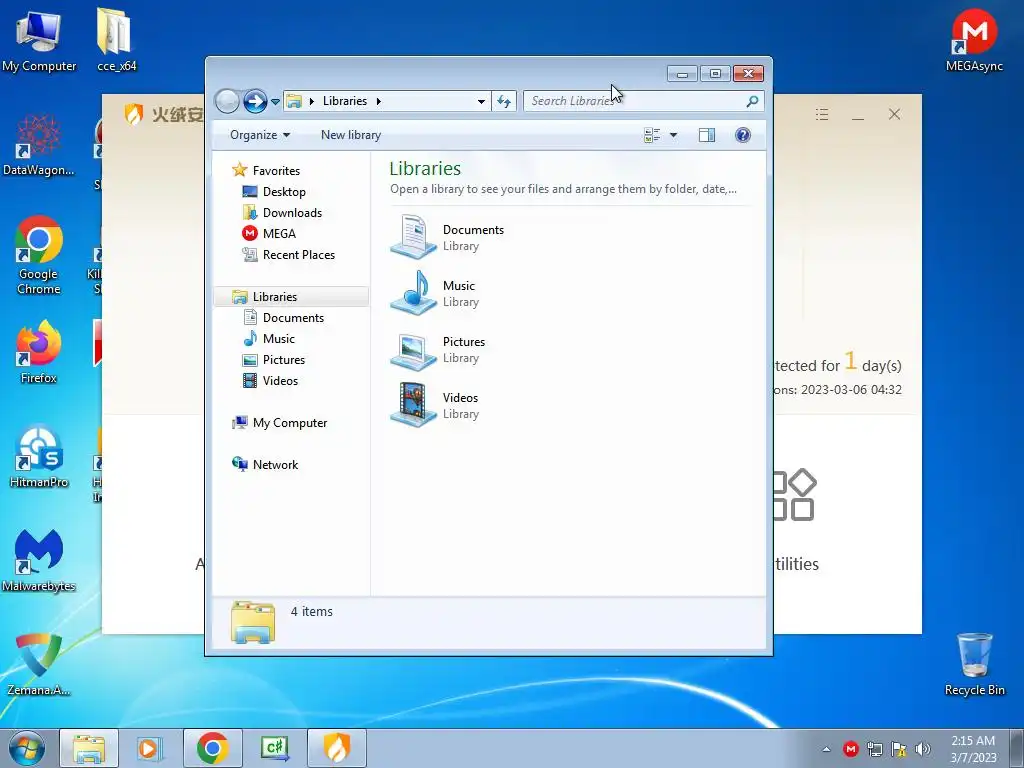Create a New library

(x=351, y=135)
